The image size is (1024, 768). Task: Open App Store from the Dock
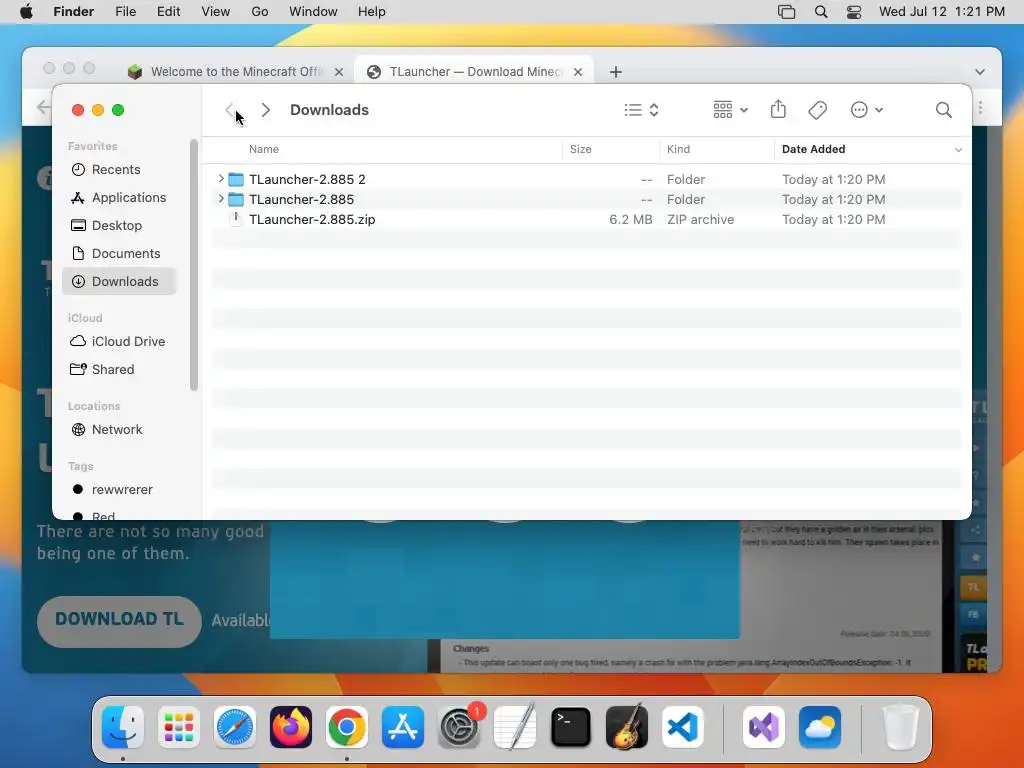(x=403, y=727)
